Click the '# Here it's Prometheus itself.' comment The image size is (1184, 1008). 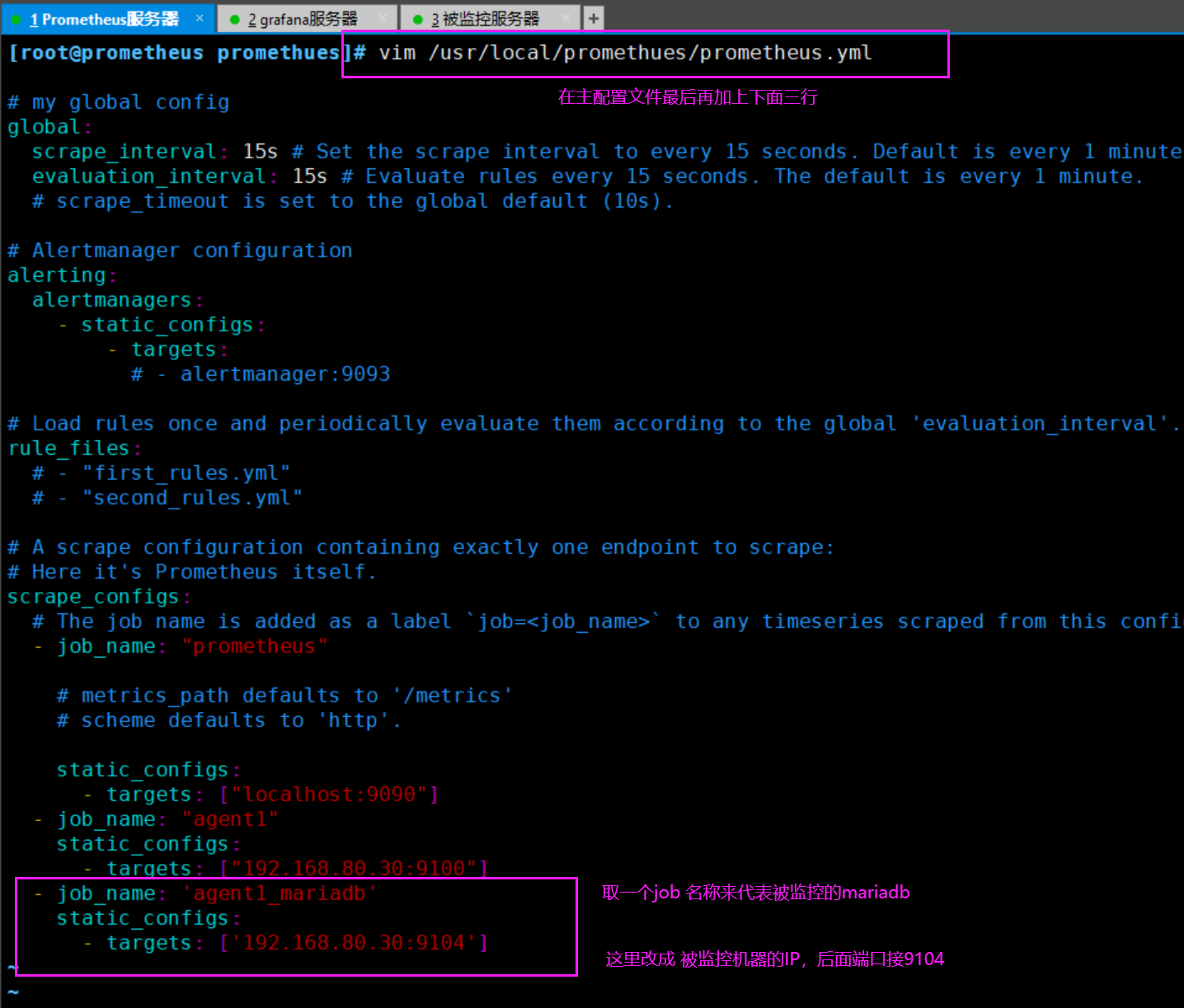pyautogui.click(x=192, y=572)
